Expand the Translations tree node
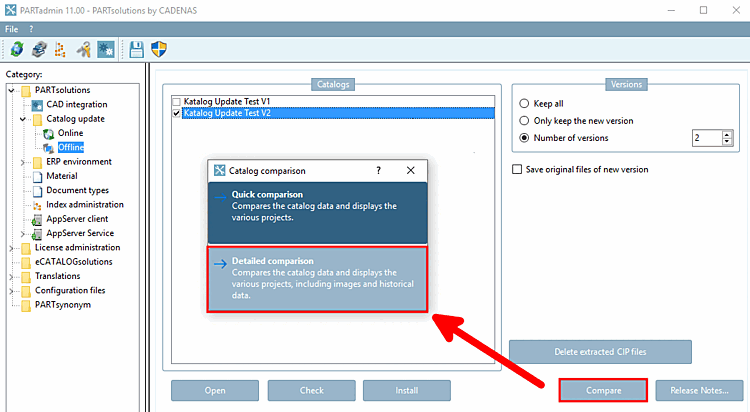The width and height of the screenshot is (750, 412). pyautogui.click(x=11, y=277)
